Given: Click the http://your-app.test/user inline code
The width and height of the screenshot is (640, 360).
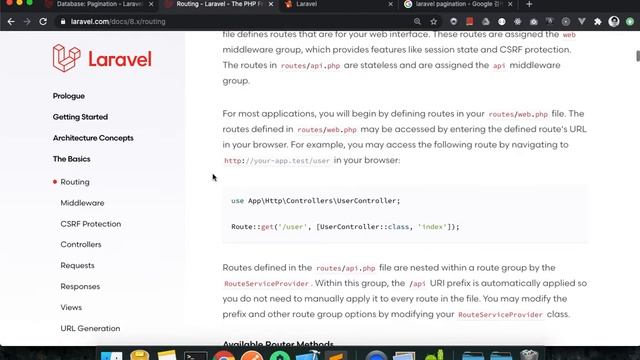Looking at the screenshot, I should (277, 161).
